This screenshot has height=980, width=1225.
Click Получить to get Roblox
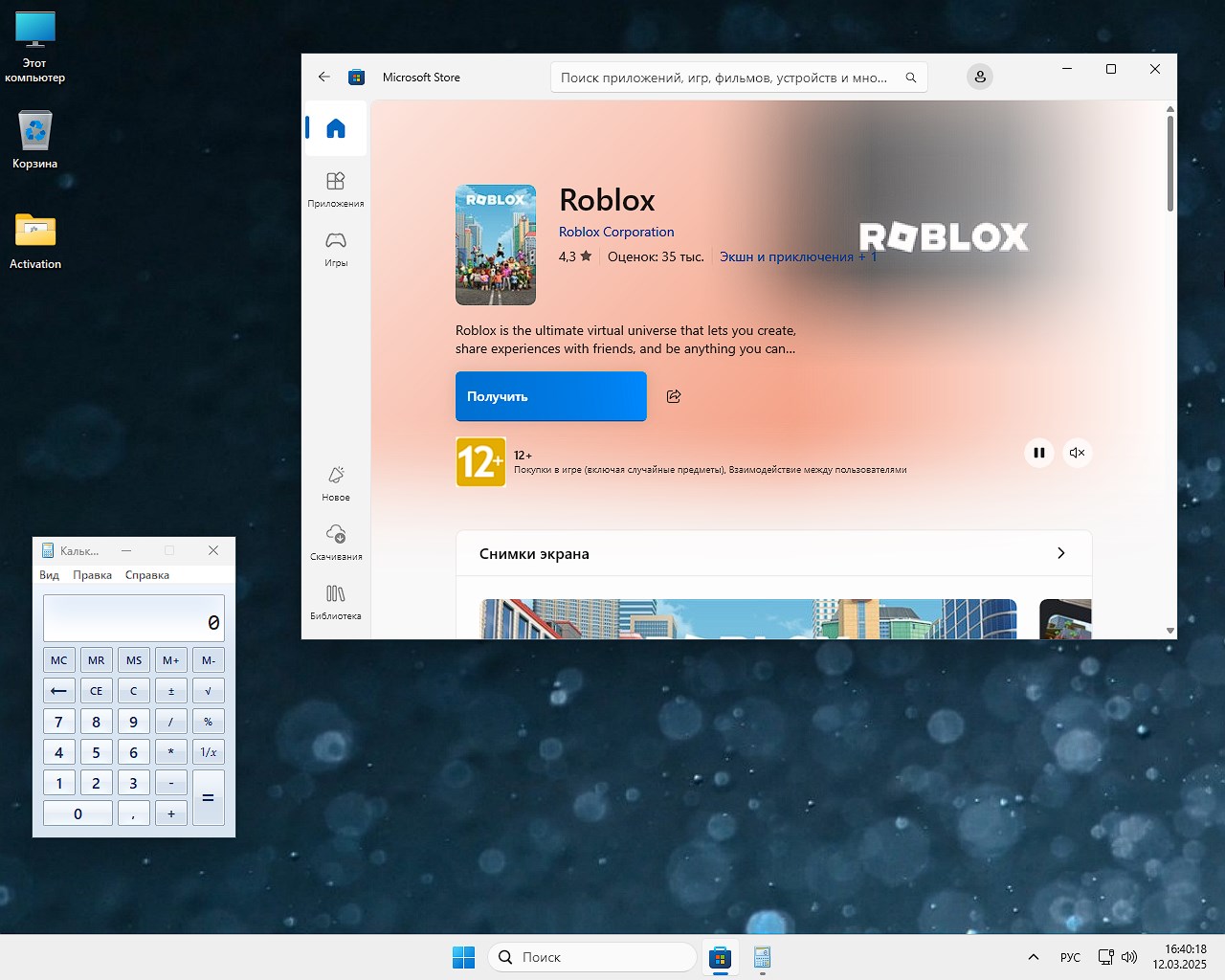point(551,396)
